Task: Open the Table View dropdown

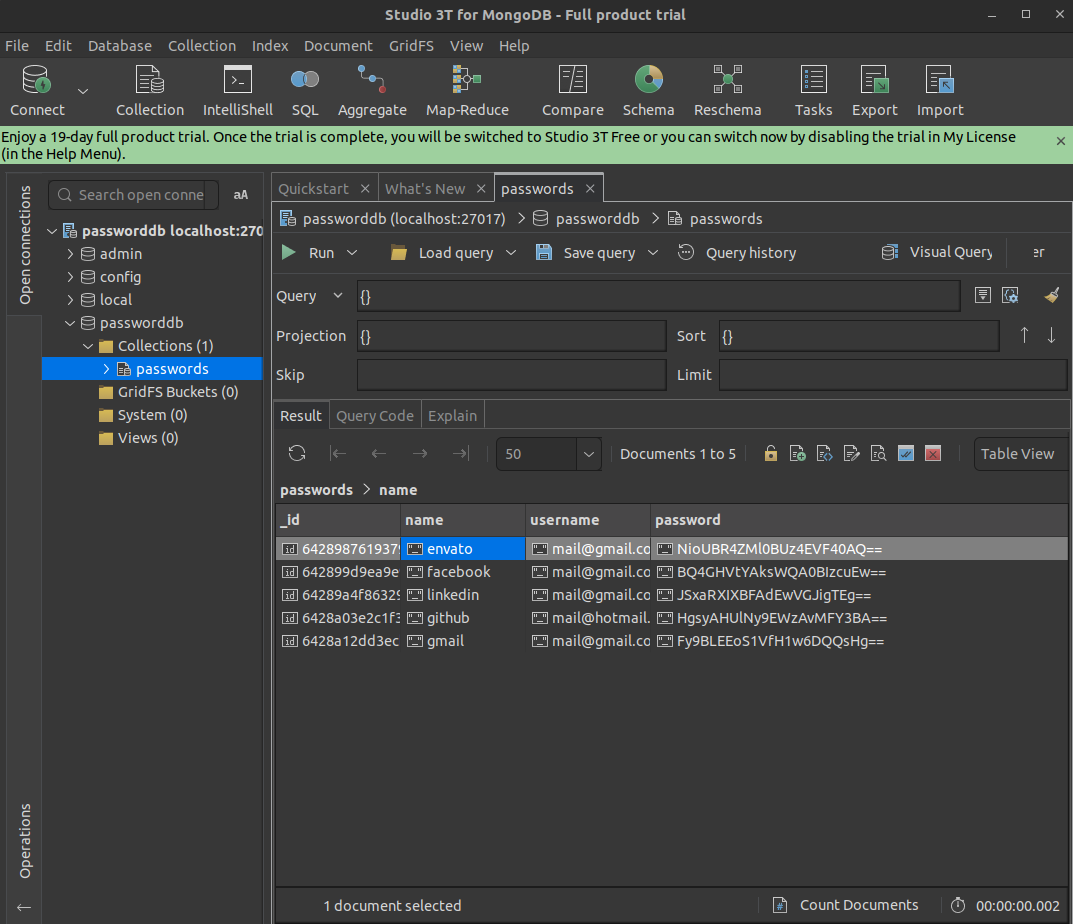Action: pyautogui.click(x=1019, y=454)
